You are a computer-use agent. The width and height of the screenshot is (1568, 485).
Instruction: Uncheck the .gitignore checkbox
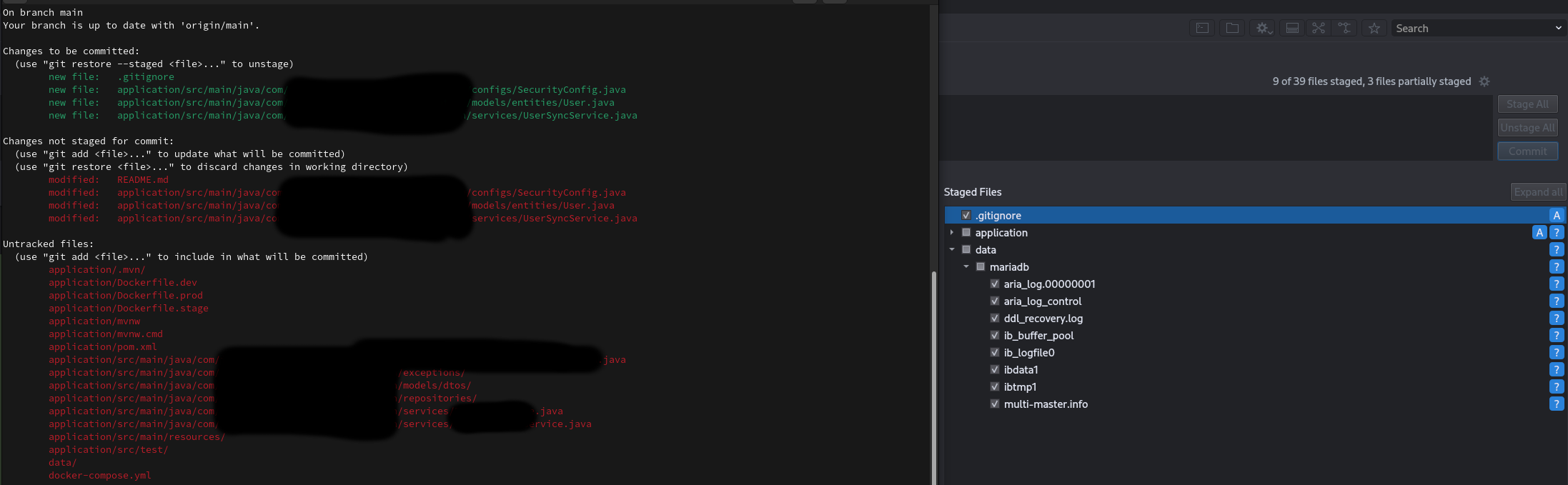click(966, 215)
